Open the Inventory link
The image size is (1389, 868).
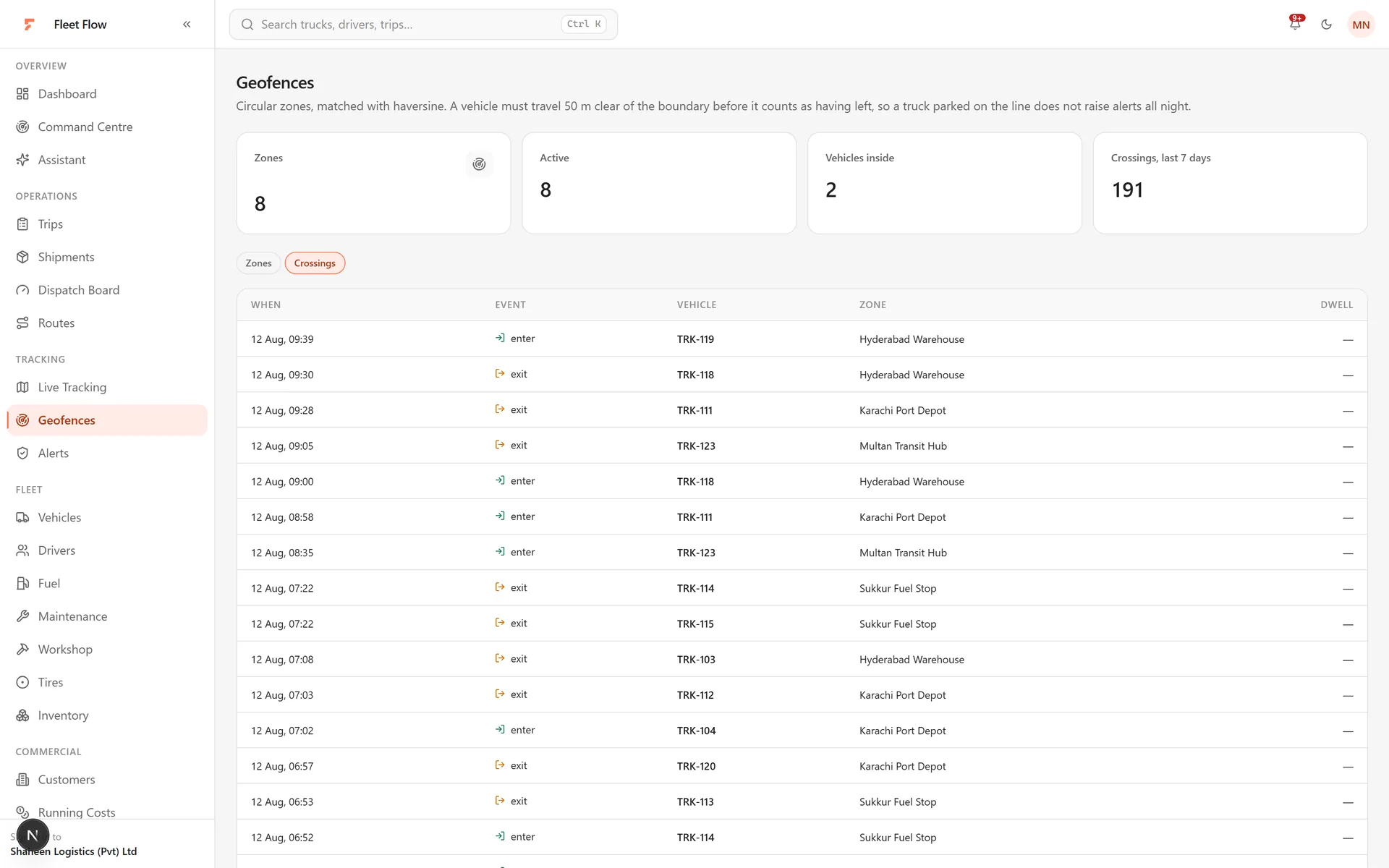(64, 715)
